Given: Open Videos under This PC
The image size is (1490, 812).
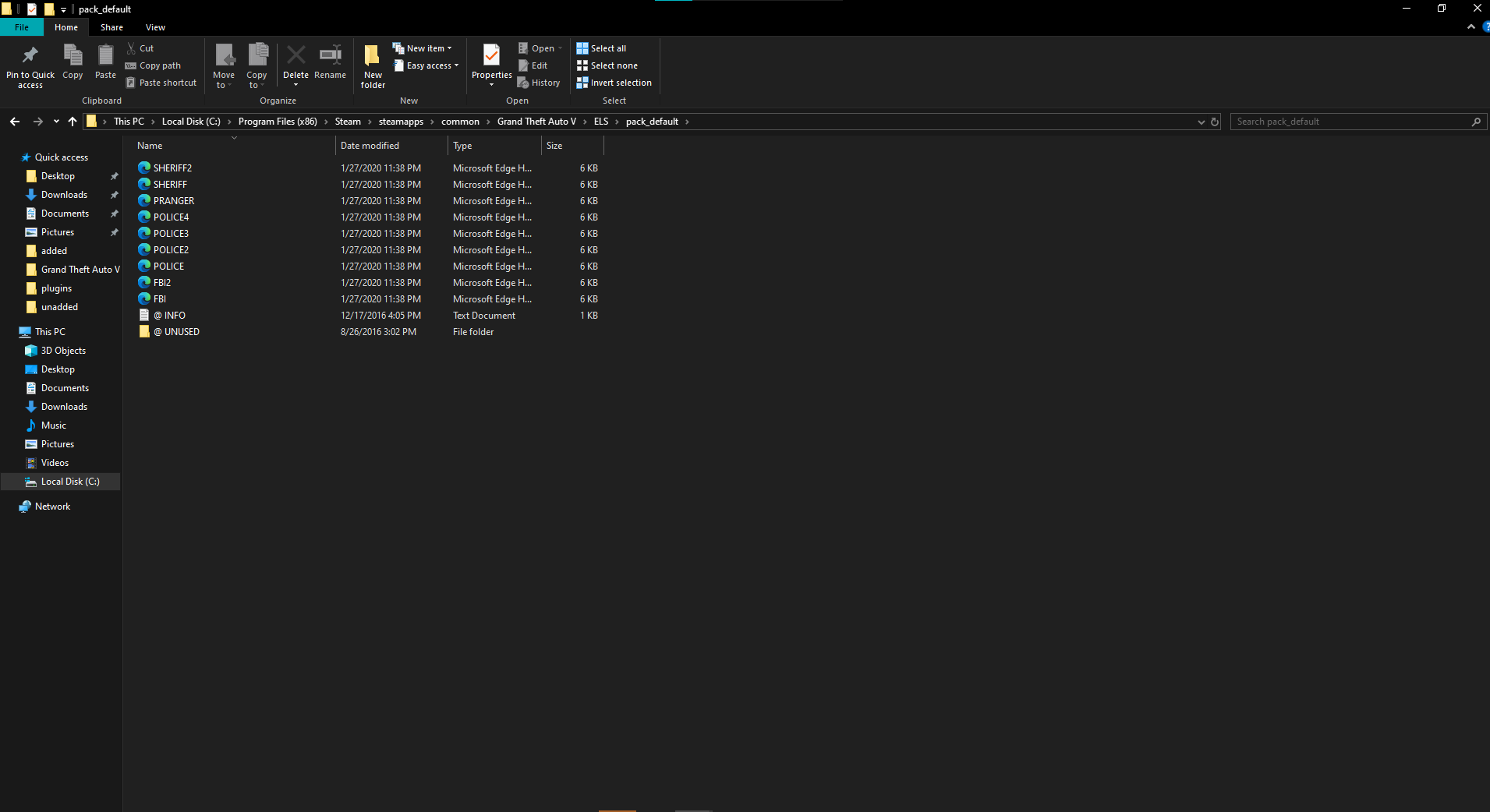Looking at the screenshot, I should coord(55,463).
